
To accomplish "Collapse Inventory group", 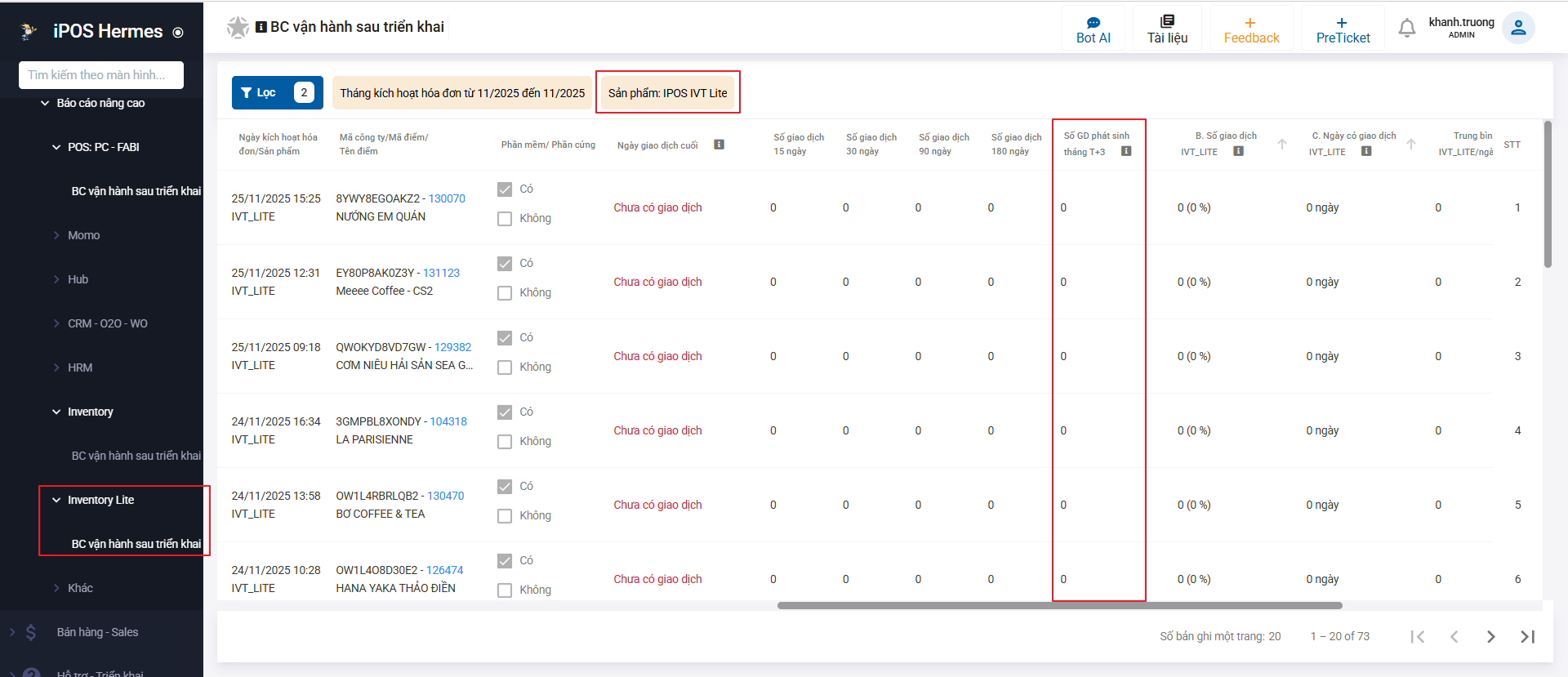I will (56, 412).
